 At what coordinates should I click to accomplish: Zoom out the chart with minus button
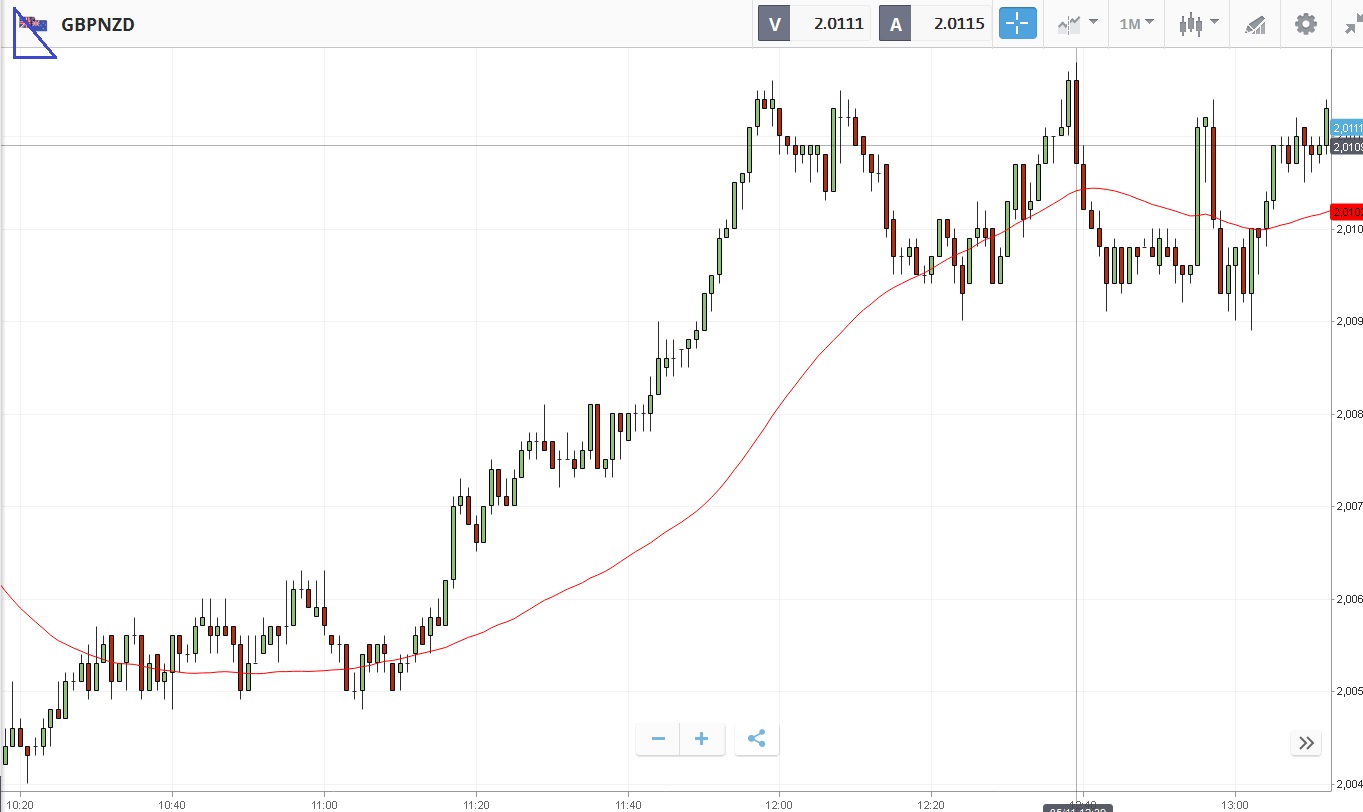[x=658, y=739]
